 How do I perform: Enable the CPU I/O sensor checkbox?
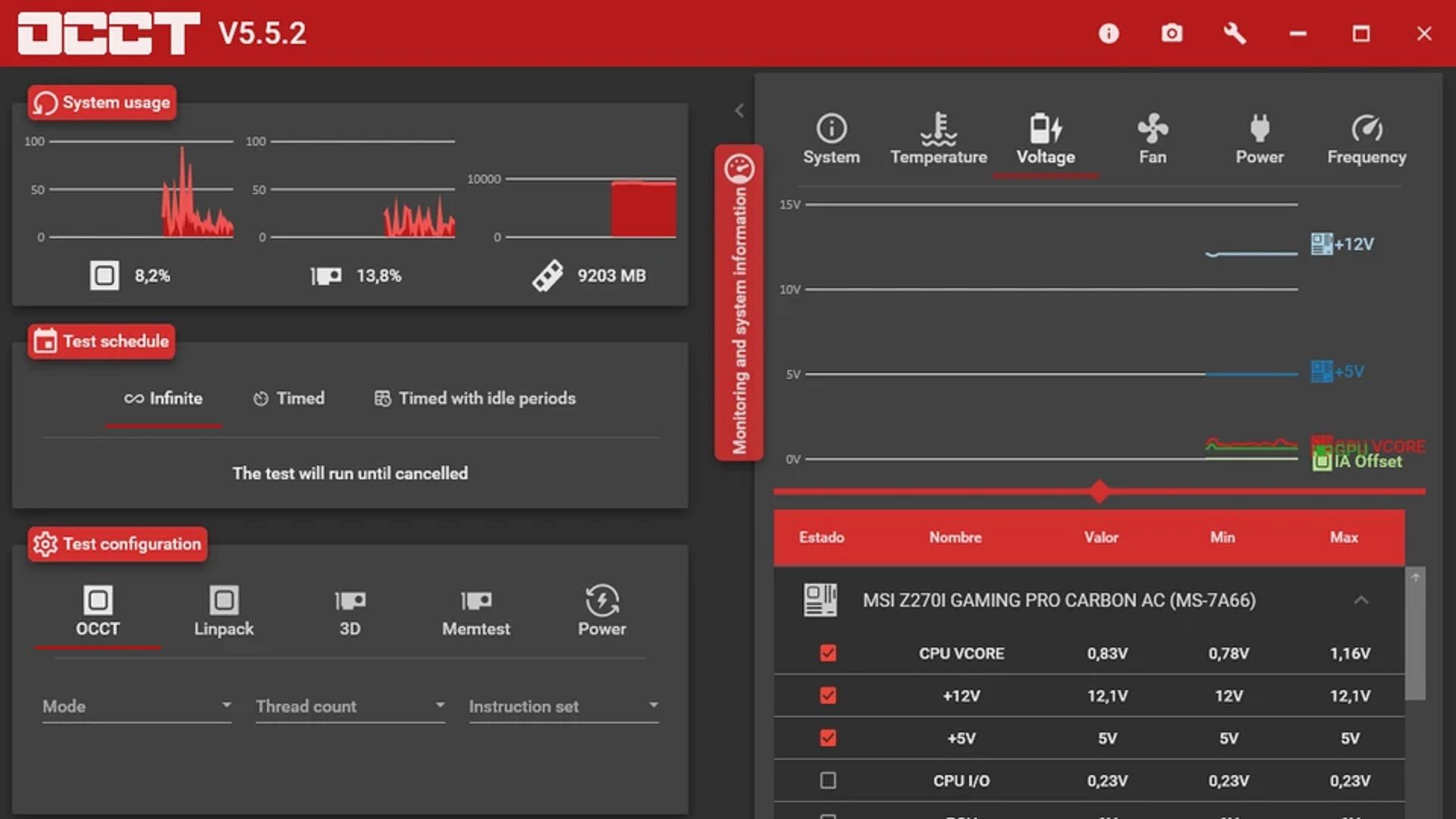[828, 780]
